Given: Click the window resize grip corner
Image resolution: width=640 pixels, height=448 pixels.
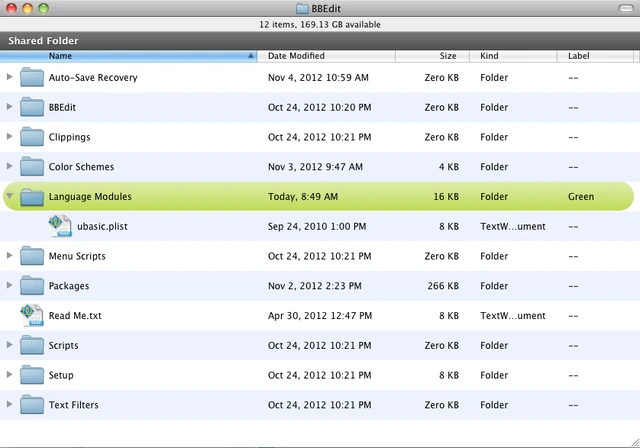Looking at the screenshot, I should 635,442.
